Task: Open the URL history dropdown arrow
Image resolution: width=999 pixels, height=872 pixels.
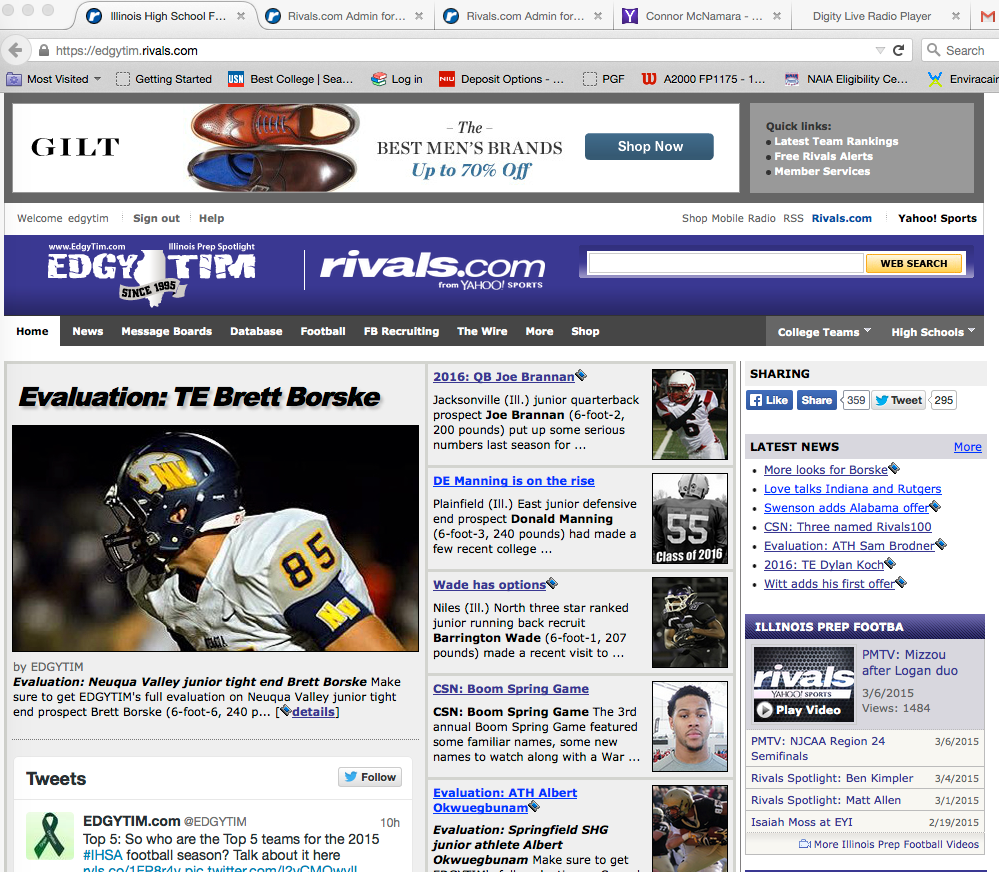Action: 880,50
